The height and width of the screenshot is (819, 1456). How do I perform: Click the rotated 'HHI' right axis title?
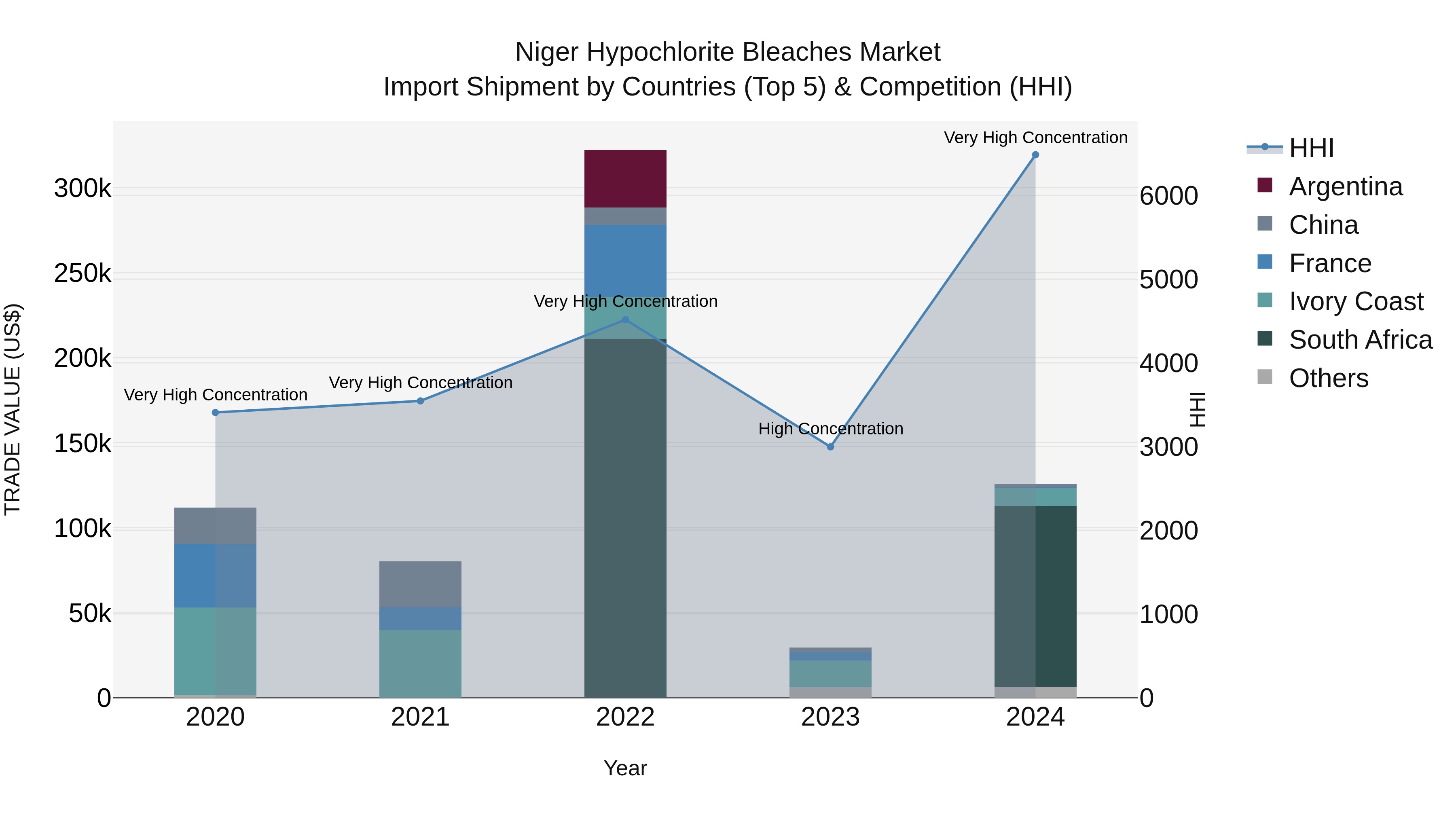(1197, 409)
